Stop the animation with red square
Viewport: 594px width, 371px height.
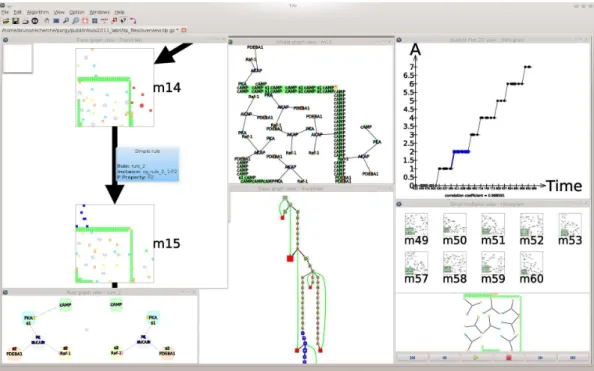coord(508,357)
